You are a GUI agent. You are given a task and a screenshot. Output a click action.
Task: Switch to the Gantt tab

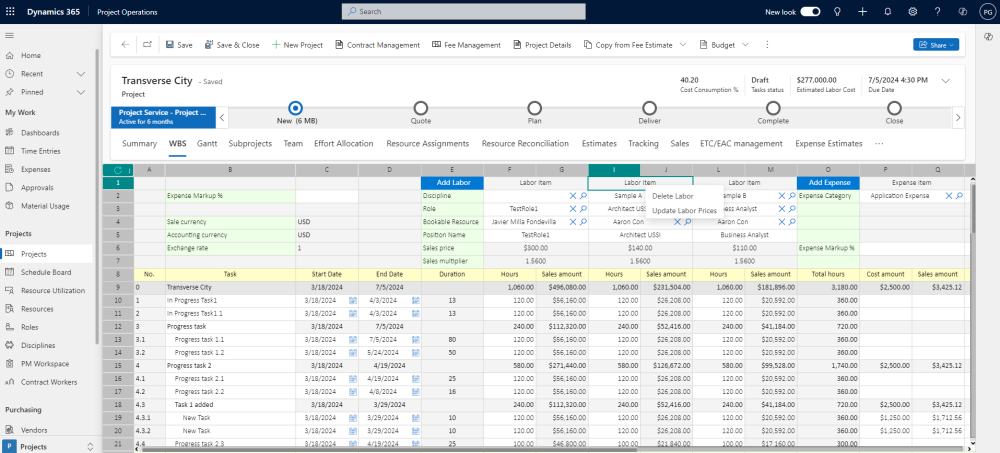207,144
